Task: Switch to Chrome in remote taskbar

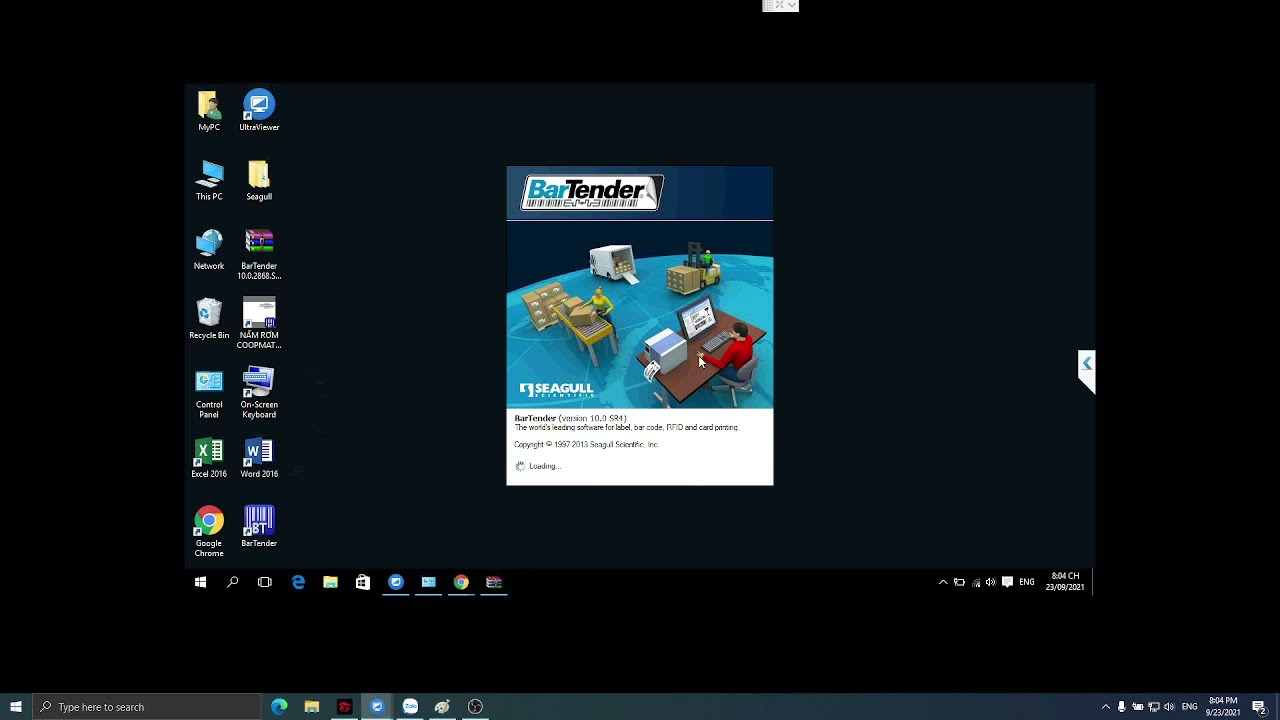Action: click(461, 582)
